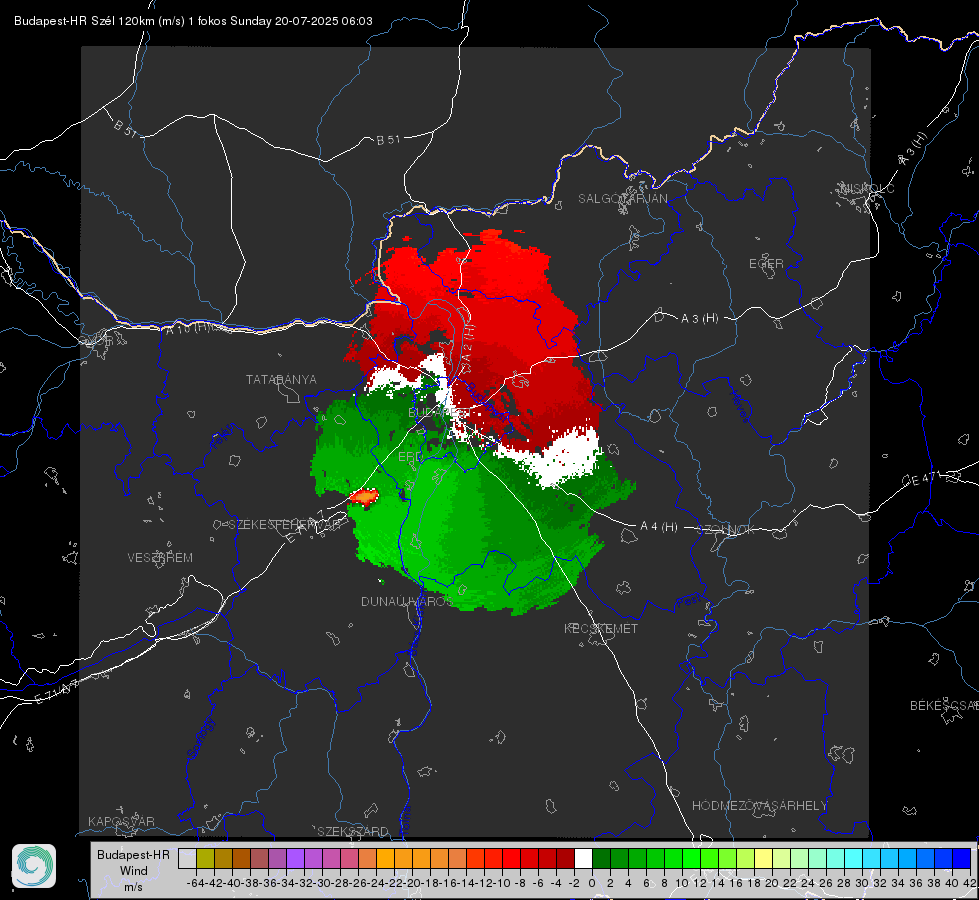The width and height of the screenshot is (979, 900).
Task: Click the orange-red echo near Székesfehérvár
Action: (x=363, y=497)
